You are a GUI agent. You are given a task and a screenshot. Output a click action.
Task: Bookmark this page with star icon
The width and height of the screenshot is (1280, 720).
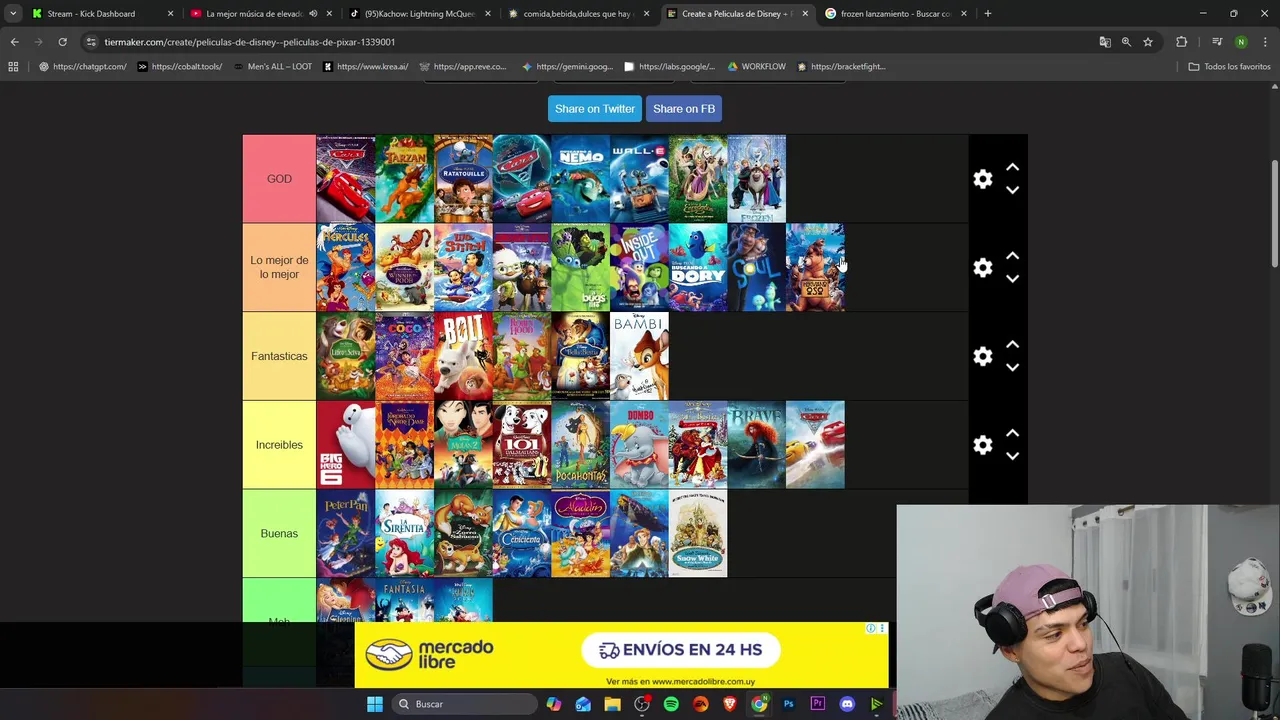coord(1148,42)
